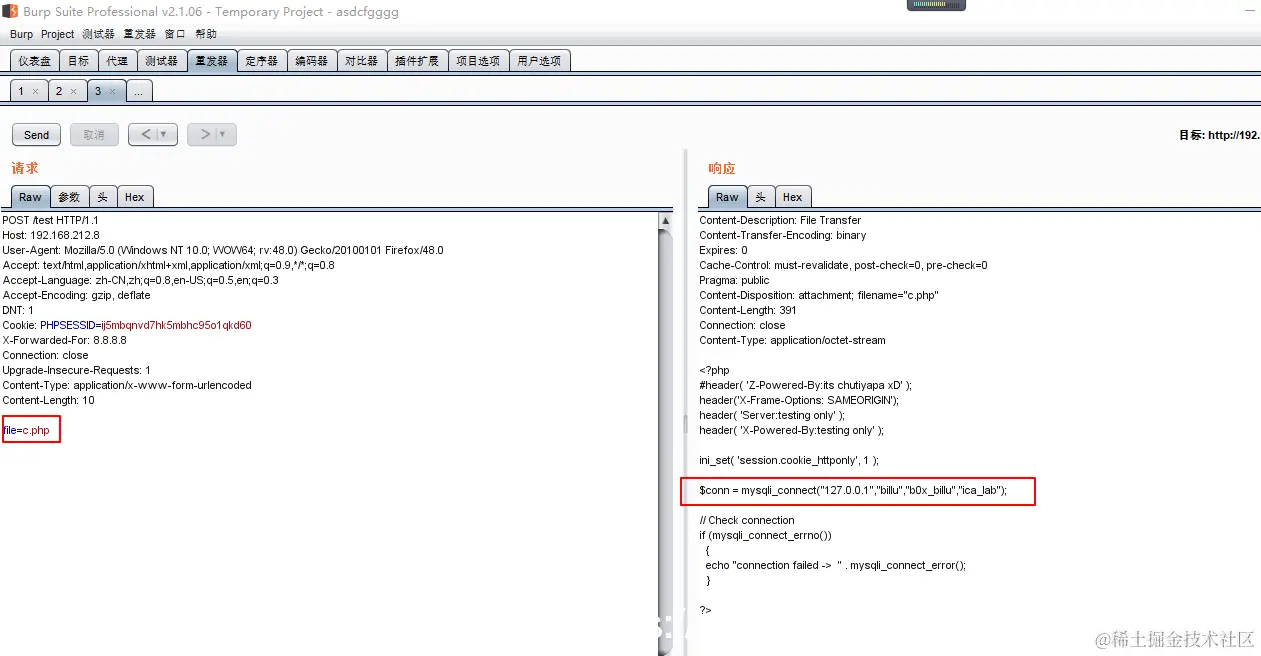Click the "if (mysqli_connect_errno())" line
This screenshot has width=1261, height=656.
click(x=765, y=535)
